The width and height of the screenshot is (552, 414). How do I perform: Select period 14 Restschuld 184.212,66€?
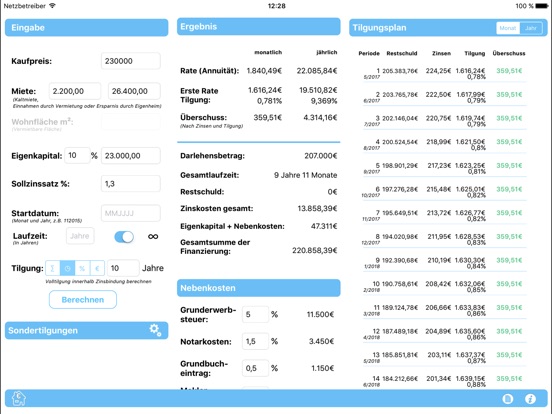pos(400,378)
